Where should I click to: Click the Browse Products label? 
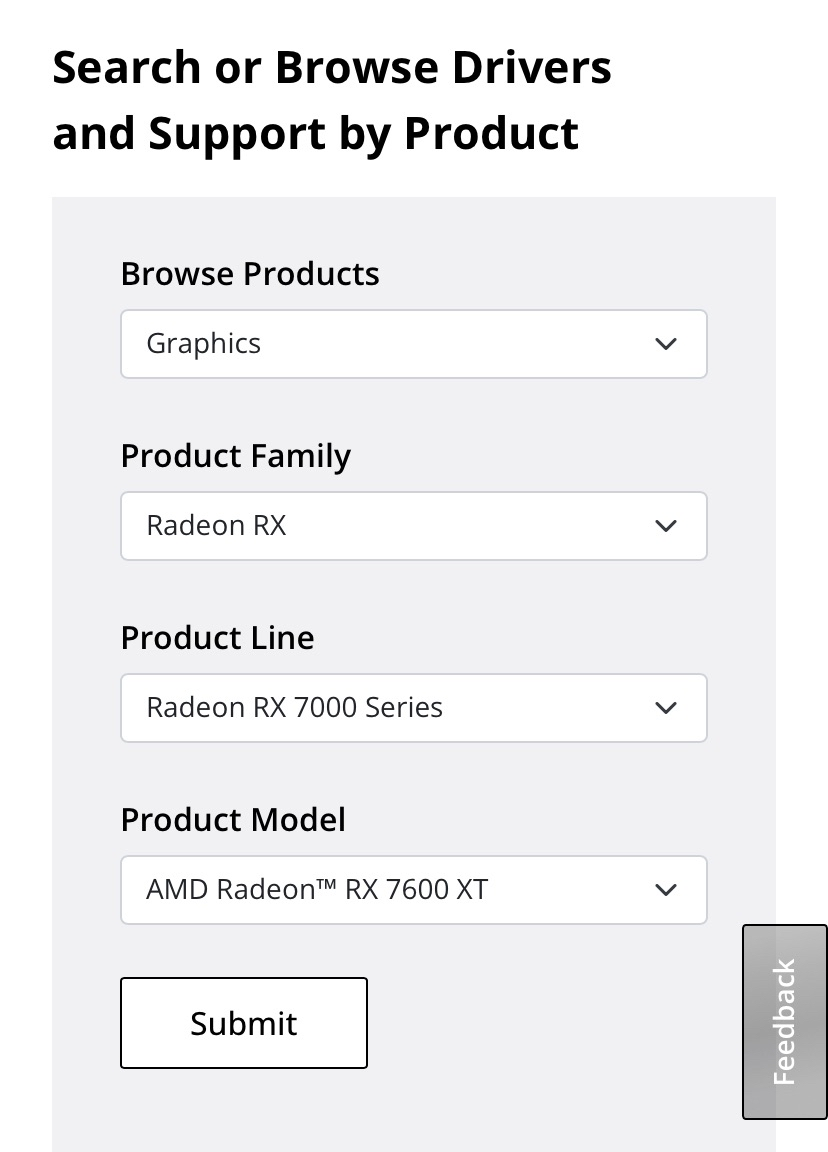click(x=250, y=274)
